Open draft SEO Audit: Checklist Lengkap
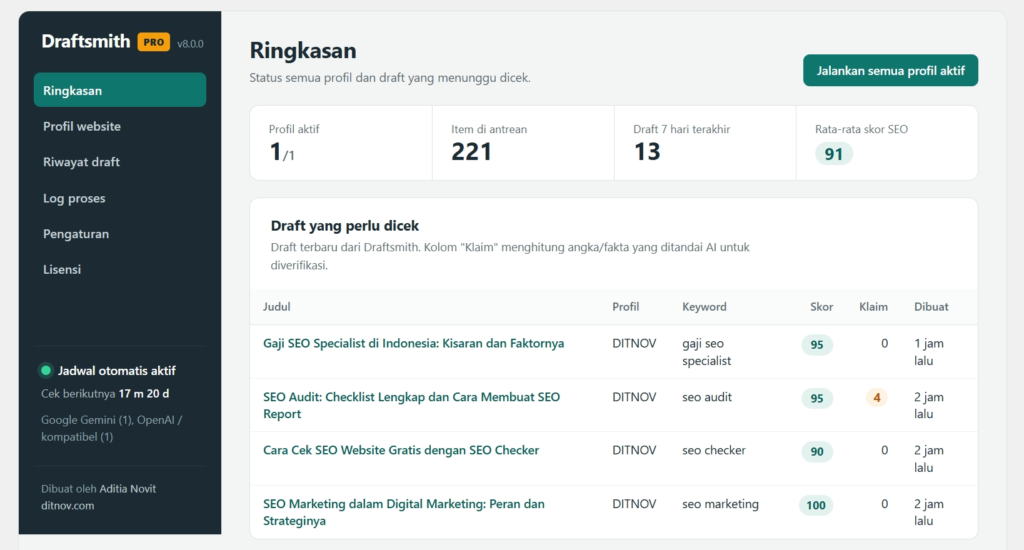 point(411,405)
